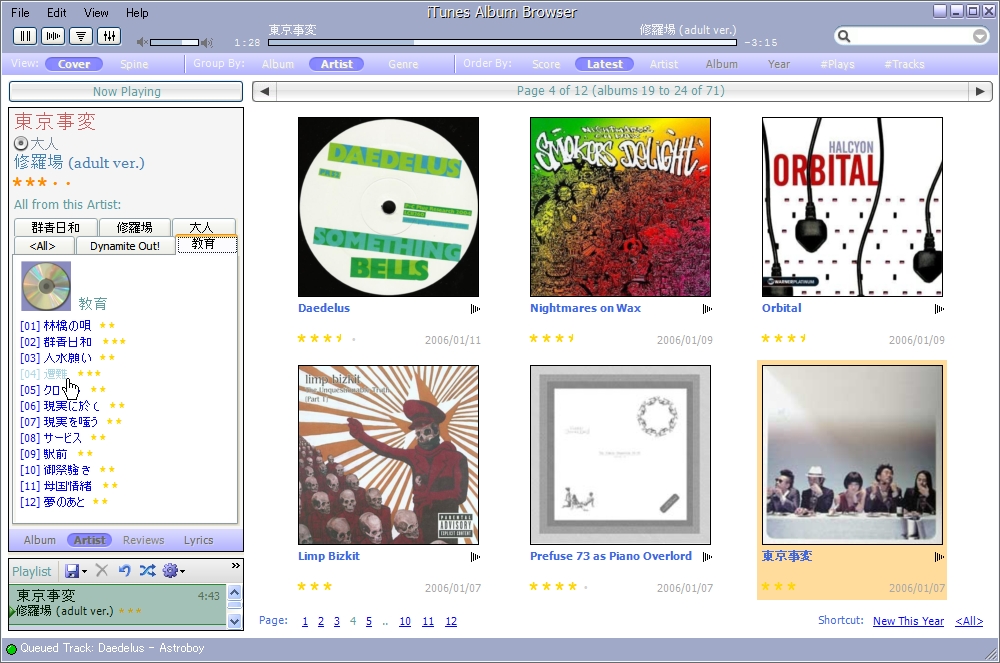
Task: Click the play icon beside Prefuse 73 as Piano Overlord
Action: pos(707,557)
